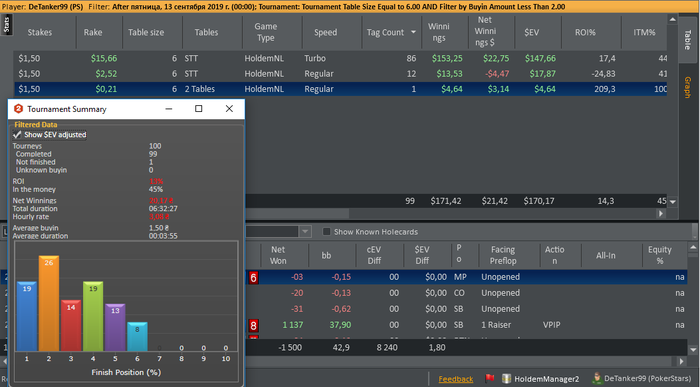Sort by the $EV column header in report table
Screen dimensions: 700x387
[x=532, y=32]
